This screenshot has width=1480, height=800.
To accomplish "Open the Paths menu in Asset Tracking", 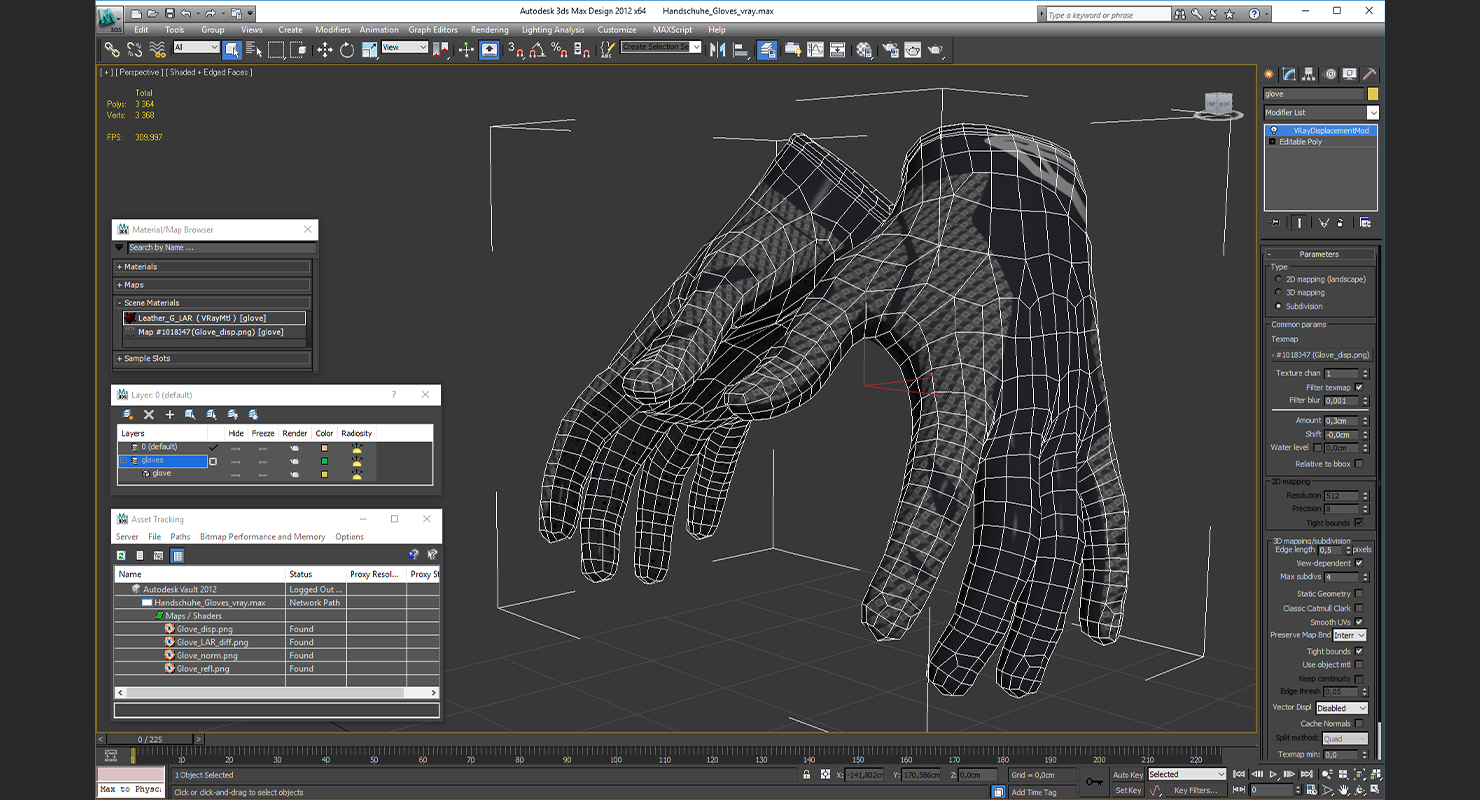I will (x=180, y=537).
